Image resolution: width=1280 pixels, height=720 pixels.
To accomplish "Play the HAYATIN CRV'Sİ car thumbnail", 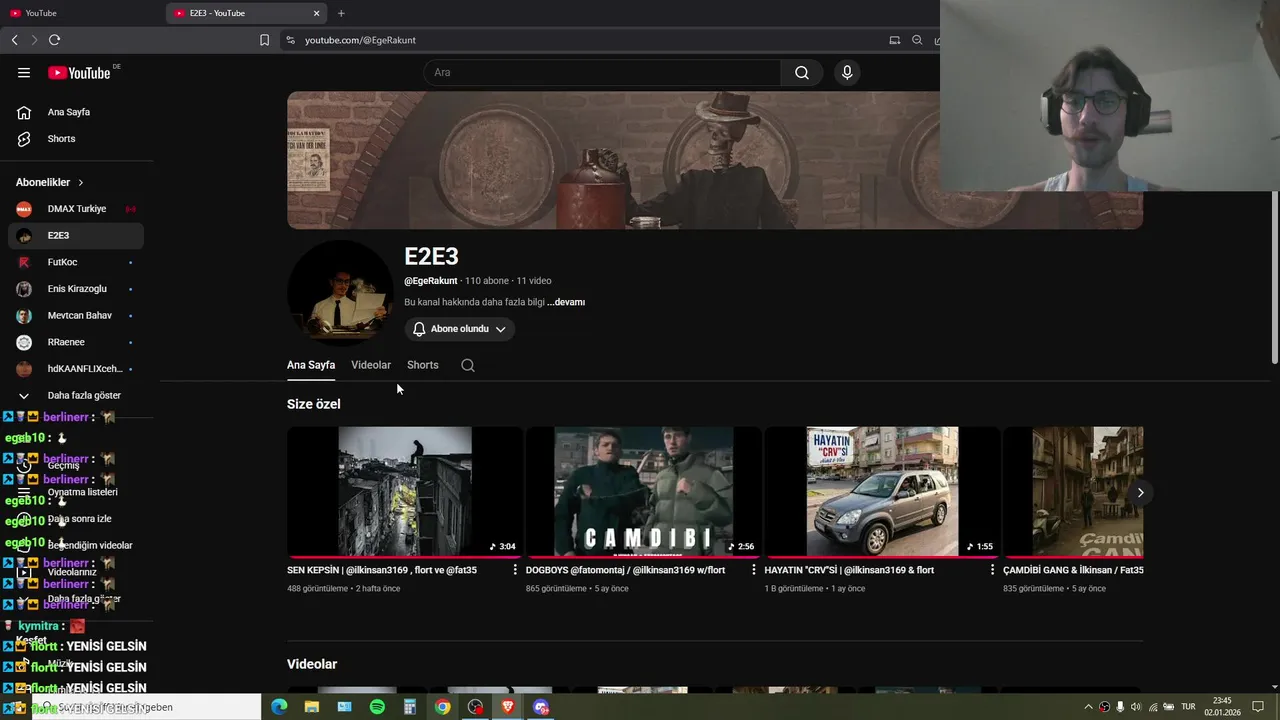I will tap(883, 491).
